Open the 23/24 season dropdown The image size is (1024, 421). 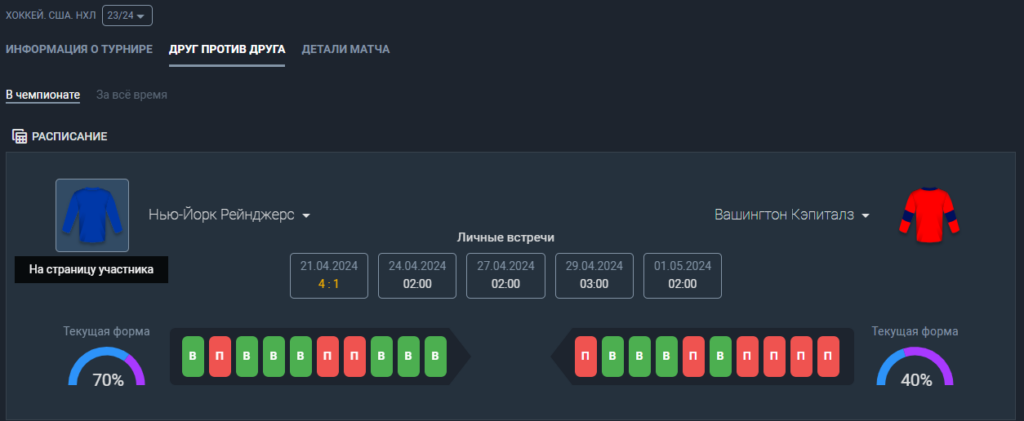pyautogui.click(x=127, y=15)
